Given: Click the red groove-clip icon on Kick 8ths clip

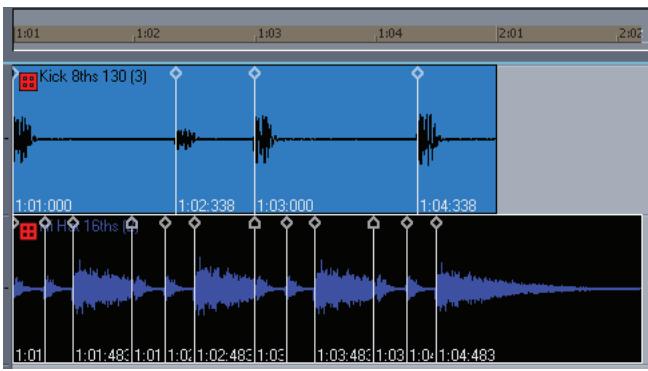Looking at the screenshot, I should click(29, 82).
